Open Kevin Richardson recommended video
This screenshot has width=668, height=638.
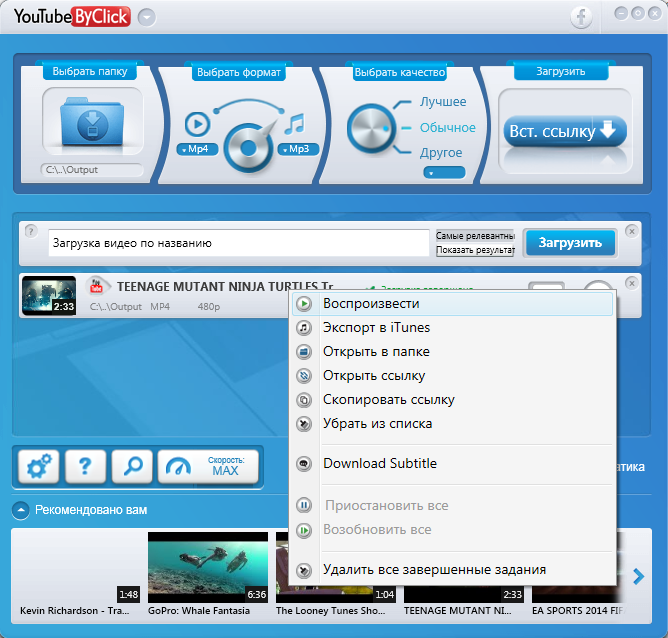pyautogui.click(x=80, y=567)
